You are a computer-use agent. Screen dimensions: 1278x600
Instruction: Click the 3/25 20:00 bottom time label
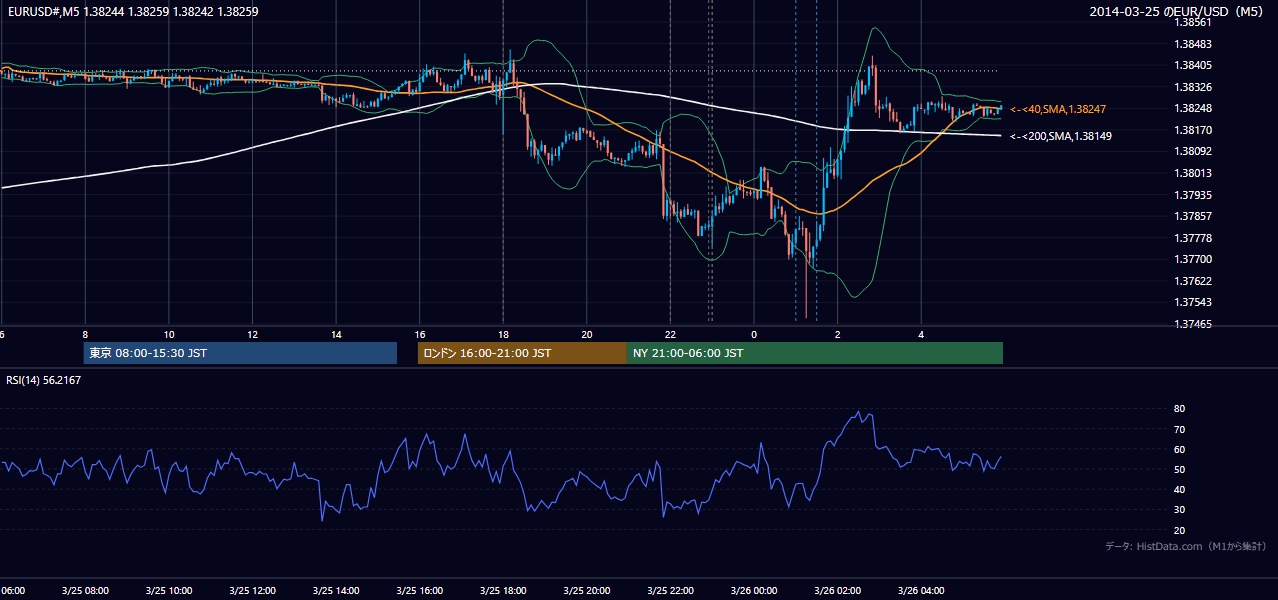[x=587, y=590]
